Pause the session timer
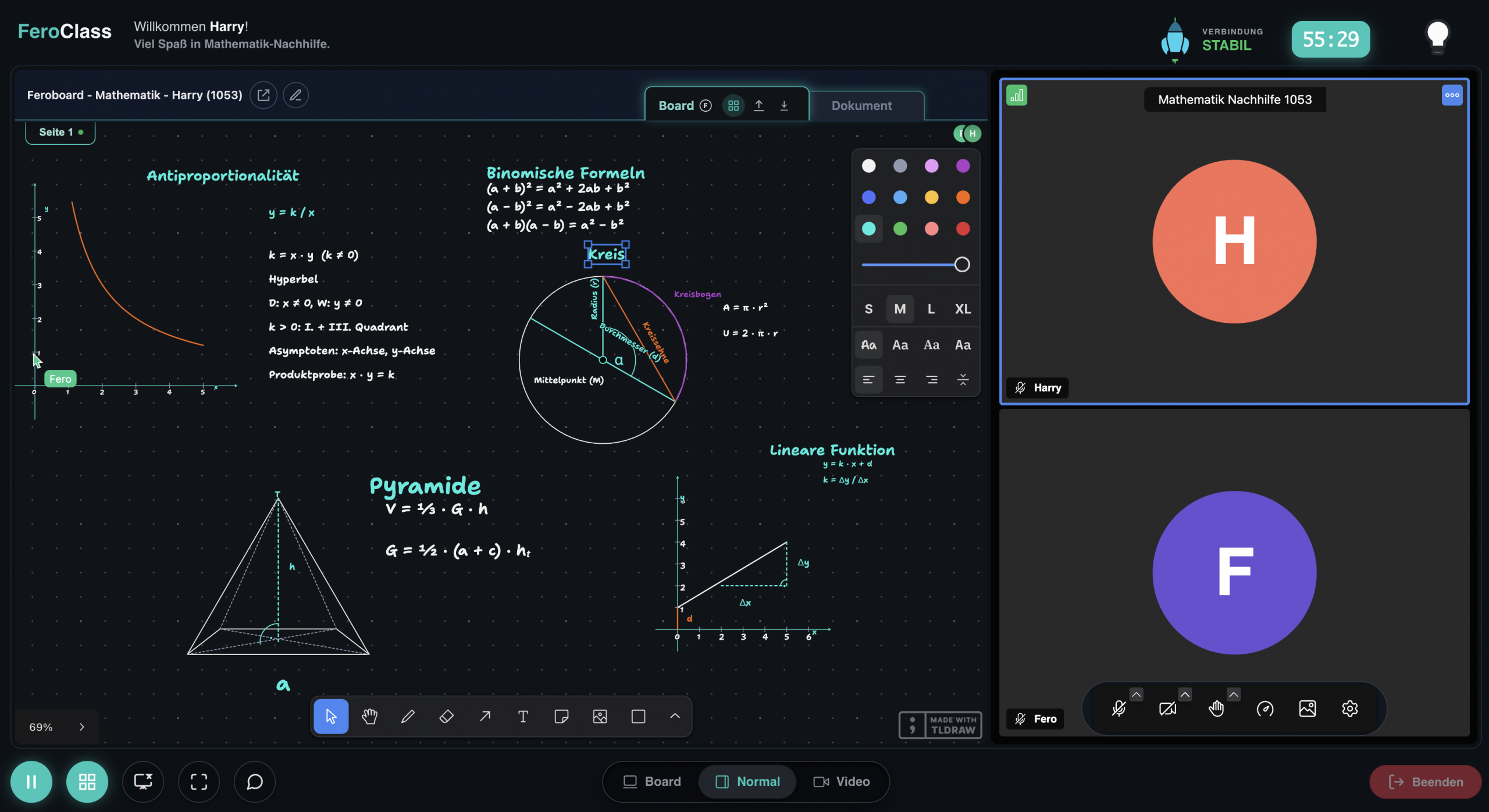The width and height of the screenshot is (1489, 812). click(31, 782)
